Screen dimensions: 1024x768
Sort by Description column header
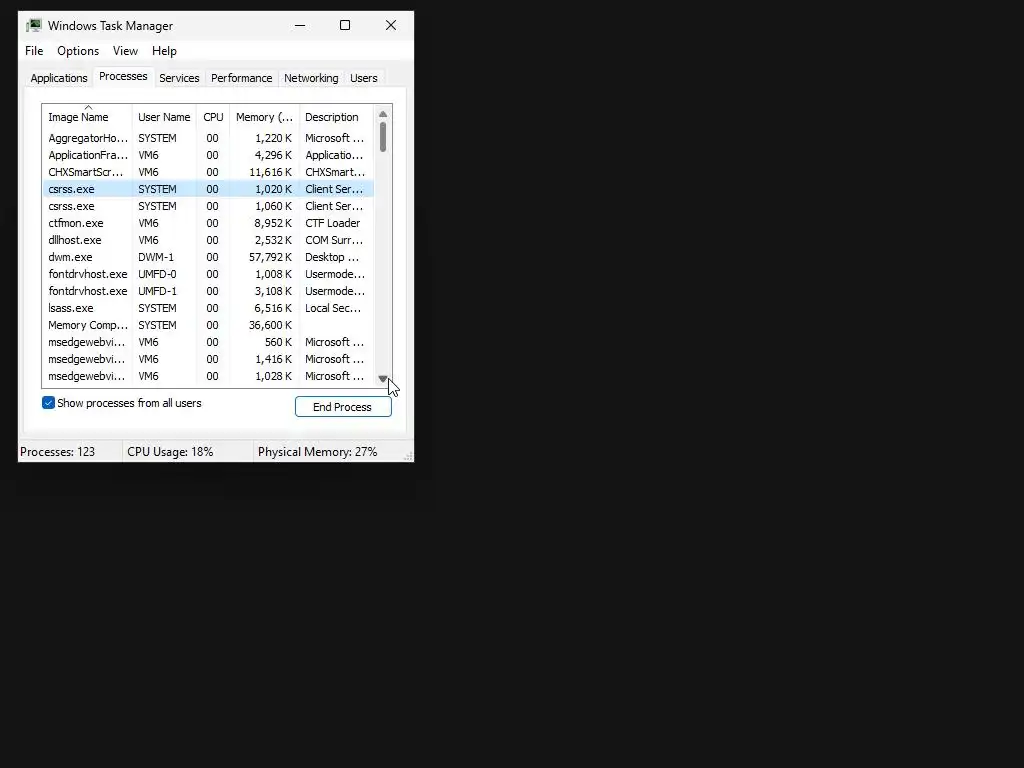336,117
